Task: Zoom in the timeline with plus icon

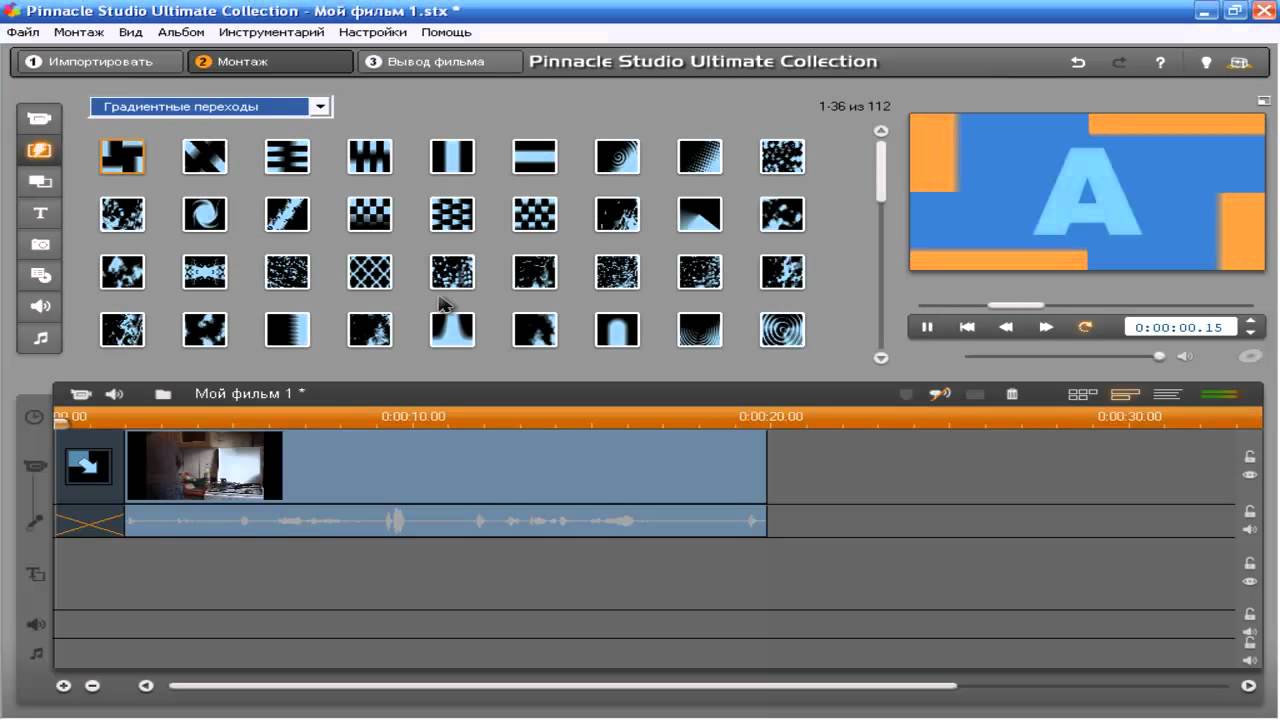Action: 64,686
